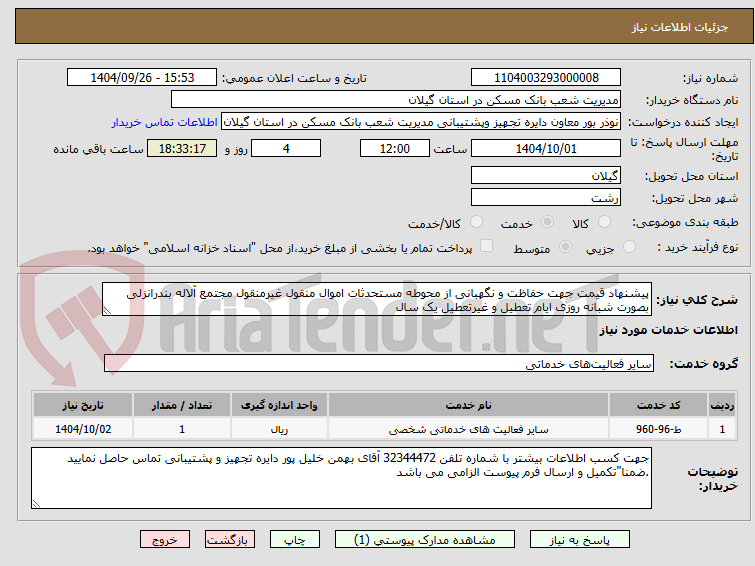Click the remaining time field 18:33:17
755x566 pixels.
(x=182, y=148)
